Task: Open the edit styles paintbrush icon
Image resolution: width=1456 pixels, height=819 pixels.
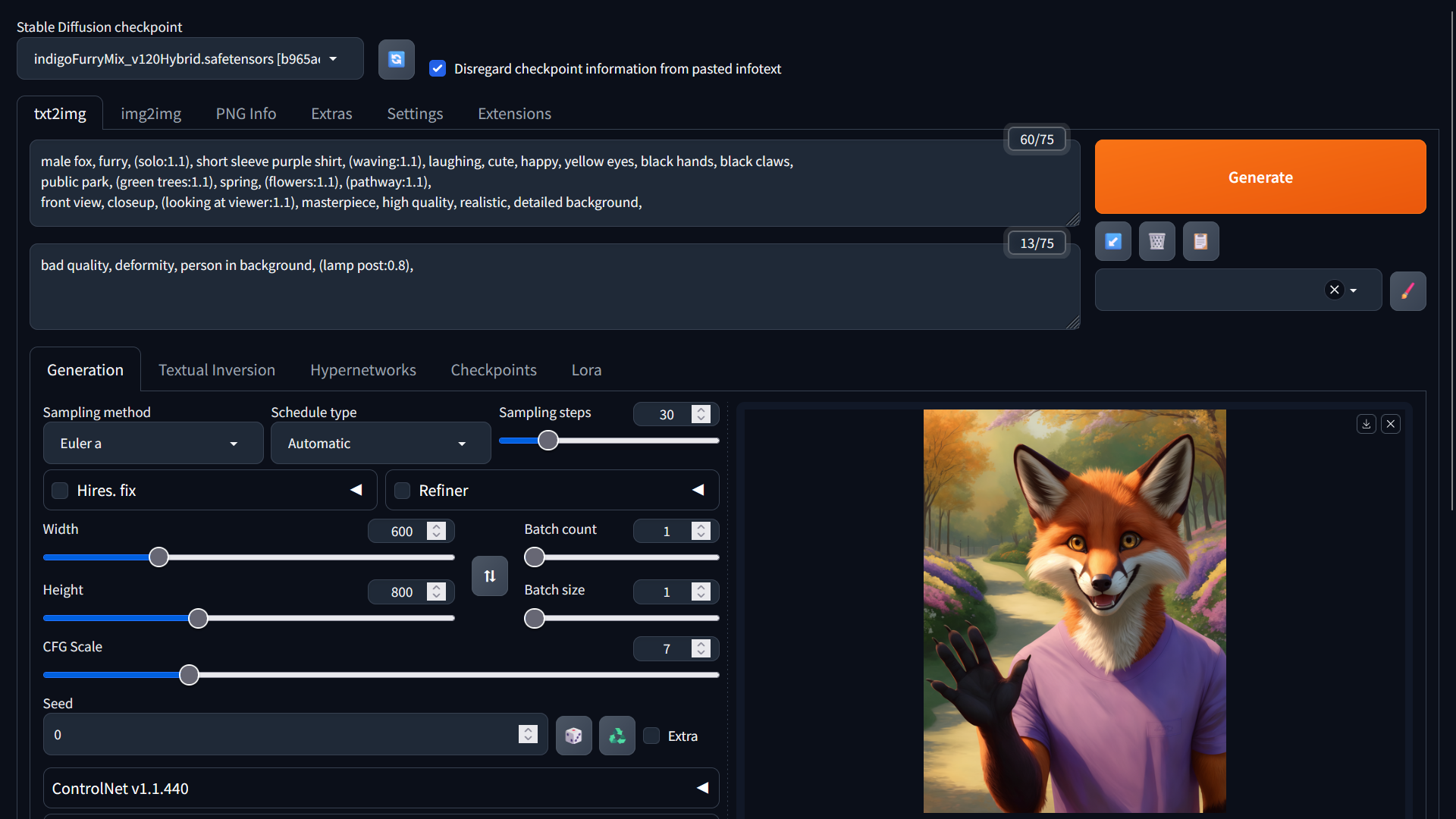Action: [1407, 291]
